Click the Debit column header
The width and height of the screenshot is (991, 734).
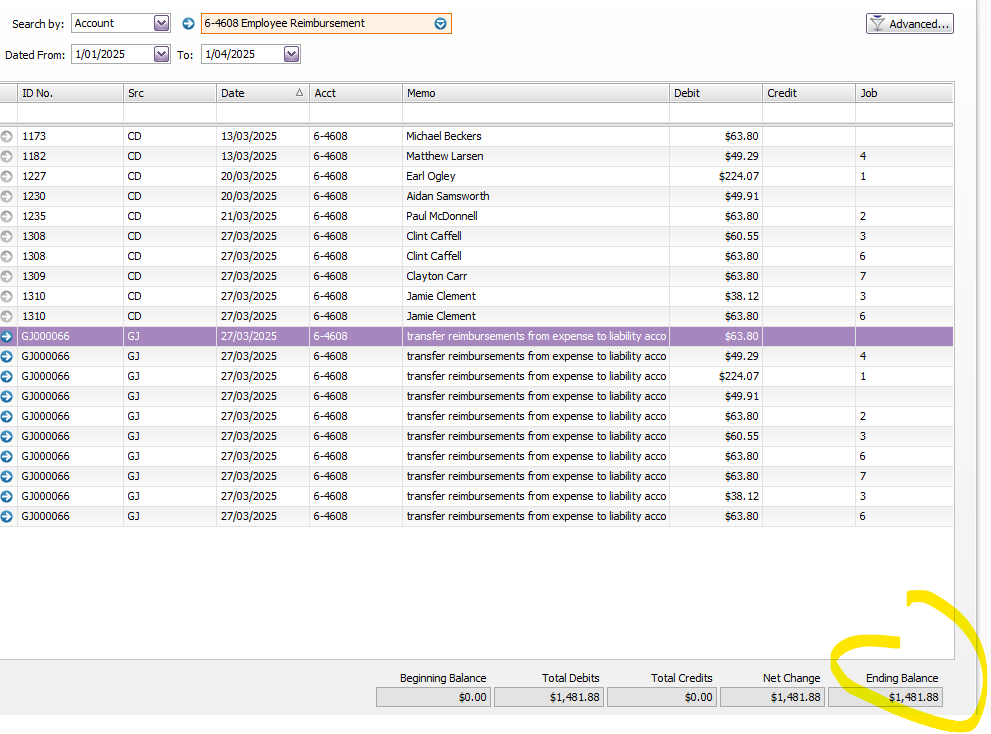tap(715, 93)
